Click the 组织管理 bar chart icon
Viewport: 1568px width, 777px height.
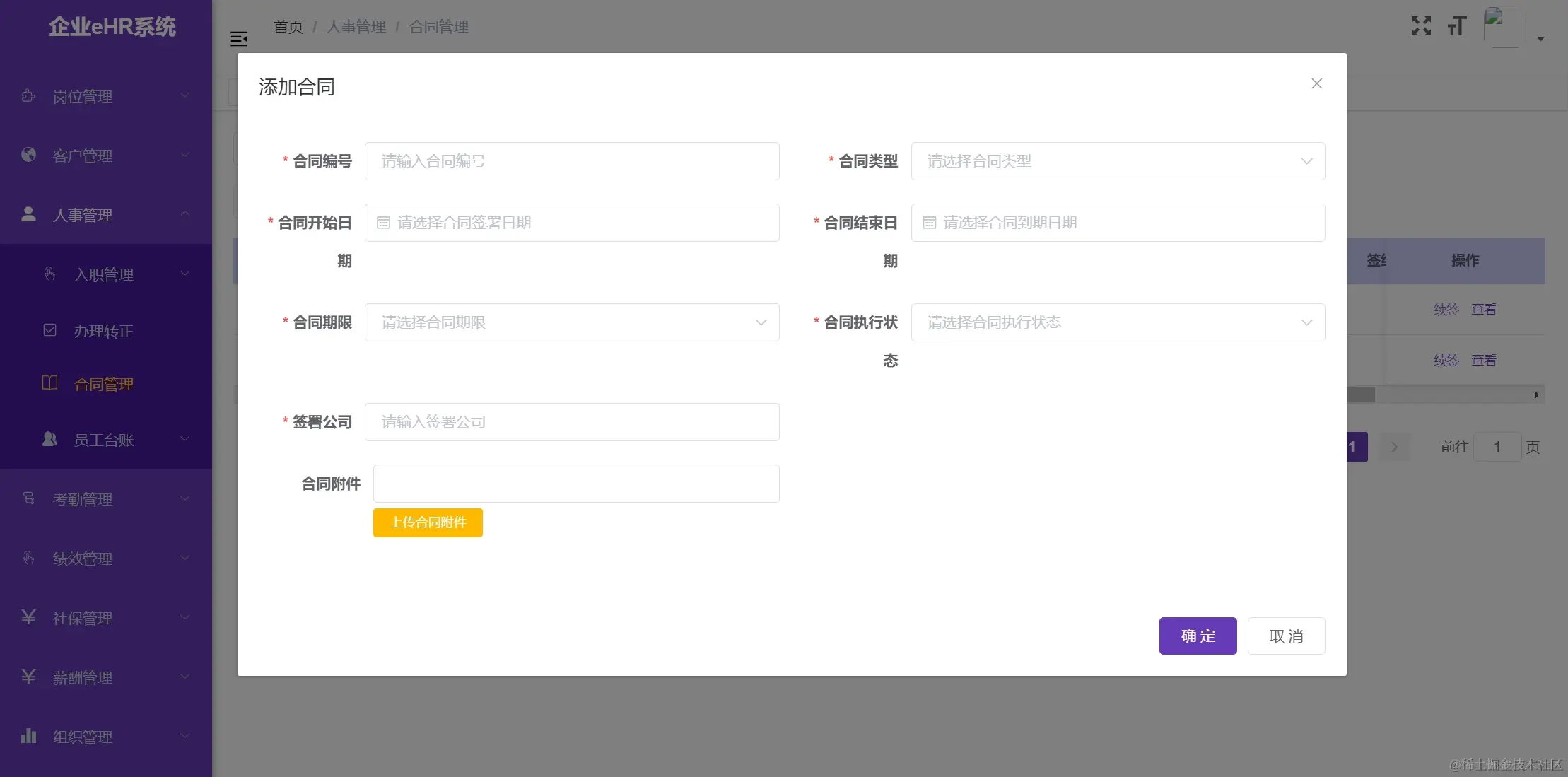click(x=28, y=736)
